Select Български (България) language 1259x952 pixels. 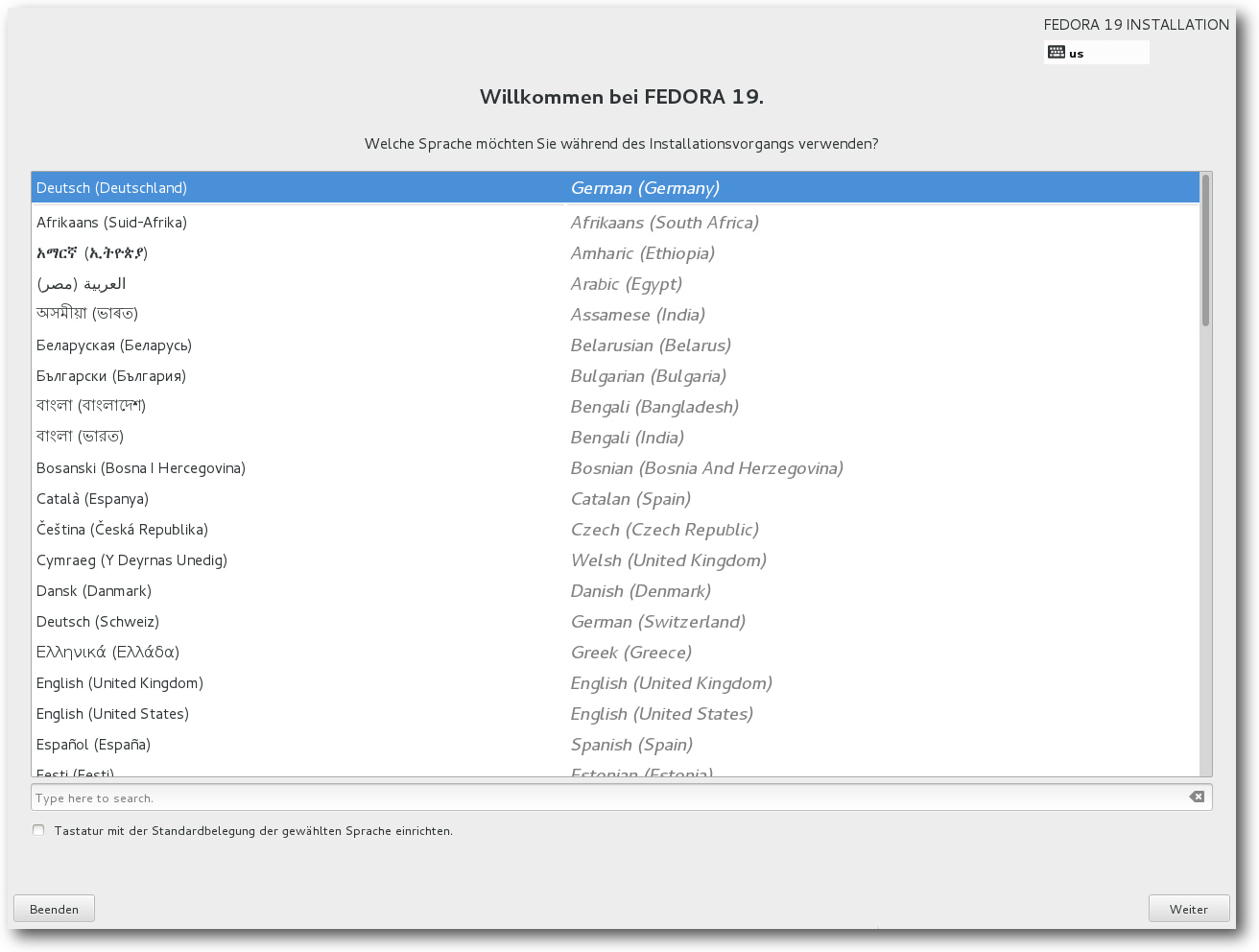coord(615,376)
